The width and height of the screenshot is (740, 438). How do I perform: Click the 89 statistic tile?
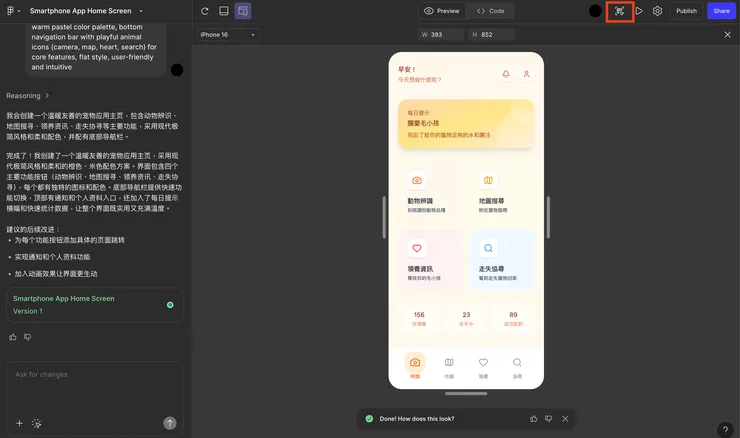coord(513,319)
